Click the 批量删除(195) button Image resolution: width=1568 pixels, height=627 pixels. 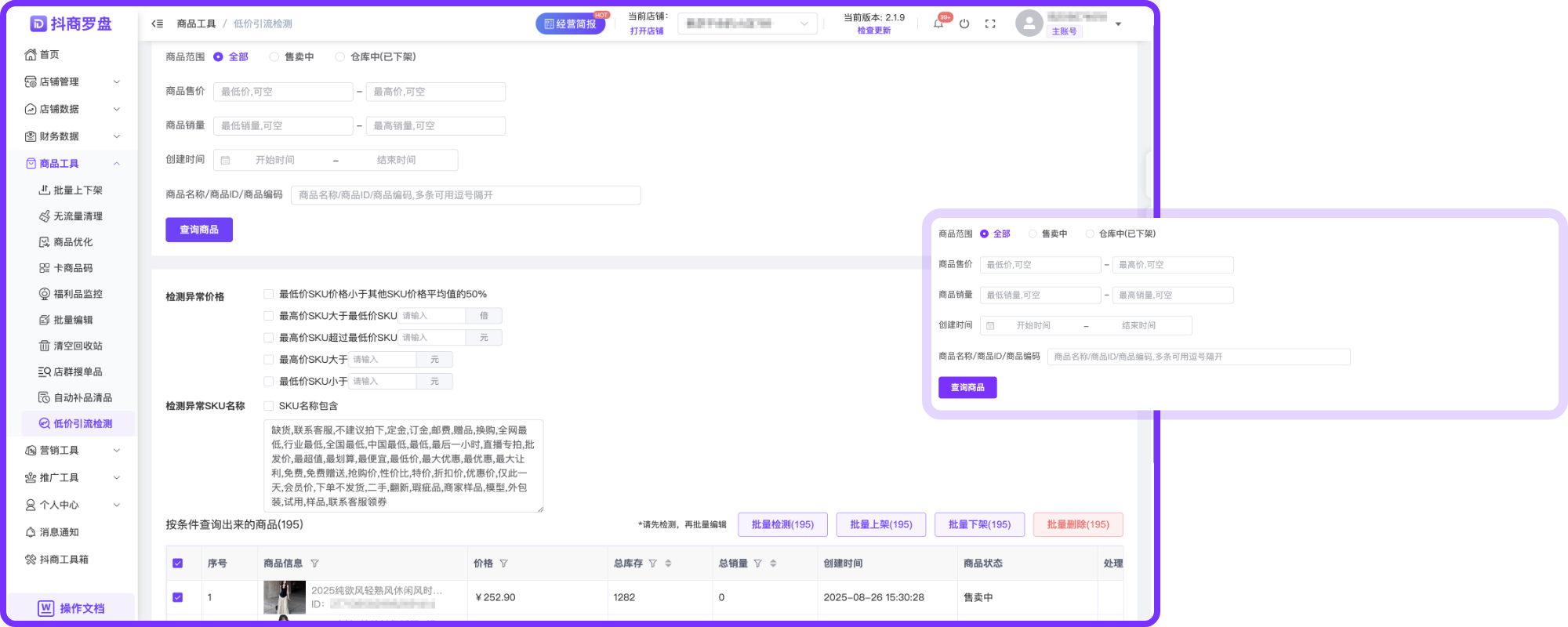1078,524
